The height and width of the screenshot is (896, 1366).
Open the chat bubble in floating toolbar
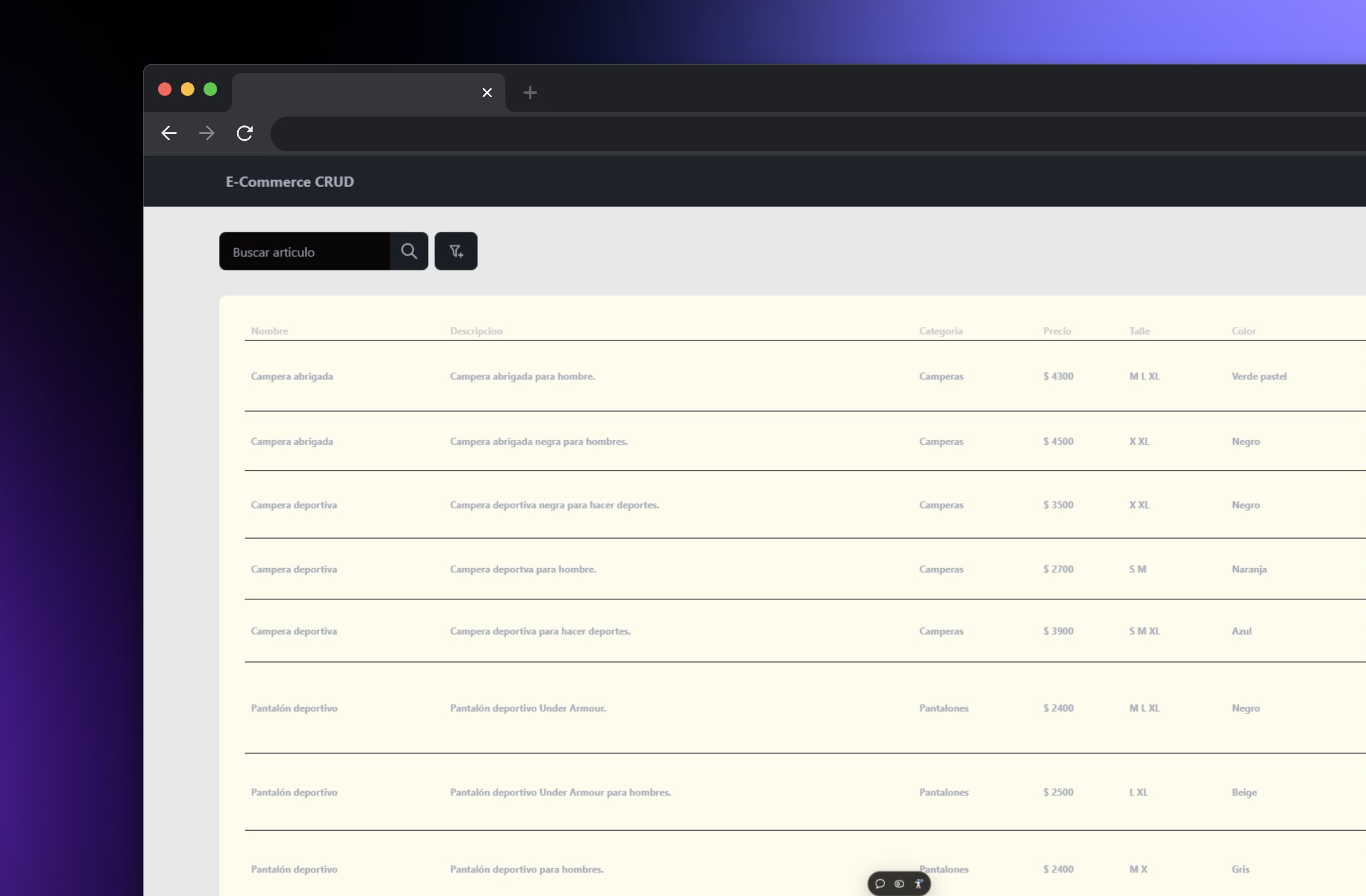tap(880, 884)
